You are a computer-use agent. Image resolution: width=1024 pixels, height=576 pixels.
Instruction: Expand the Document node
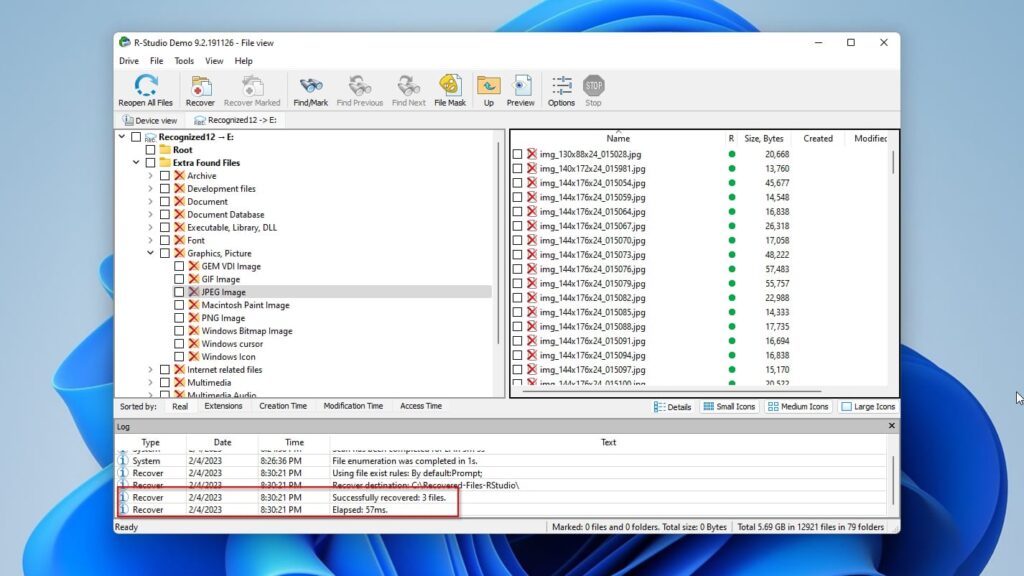(150, 202)
